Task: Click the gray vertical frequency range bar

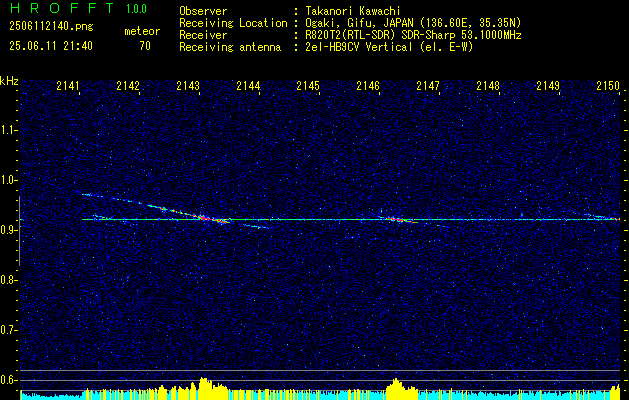Action: pos(20,231)
